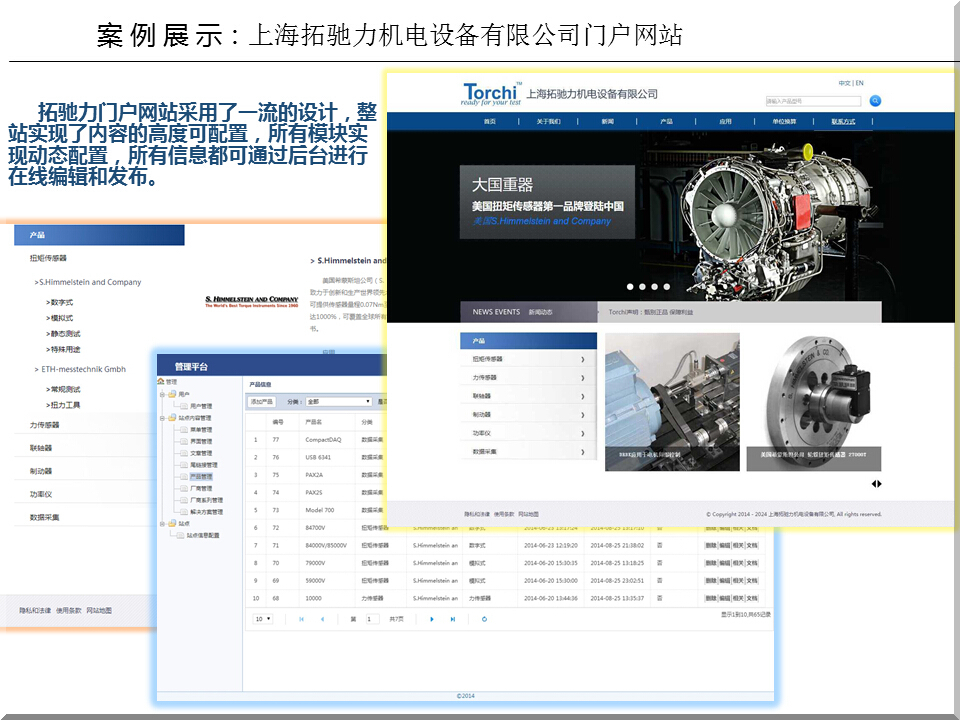Click last page icon in pagination
The height and width of the screenshot is (720, 960).
coord(453,619)
